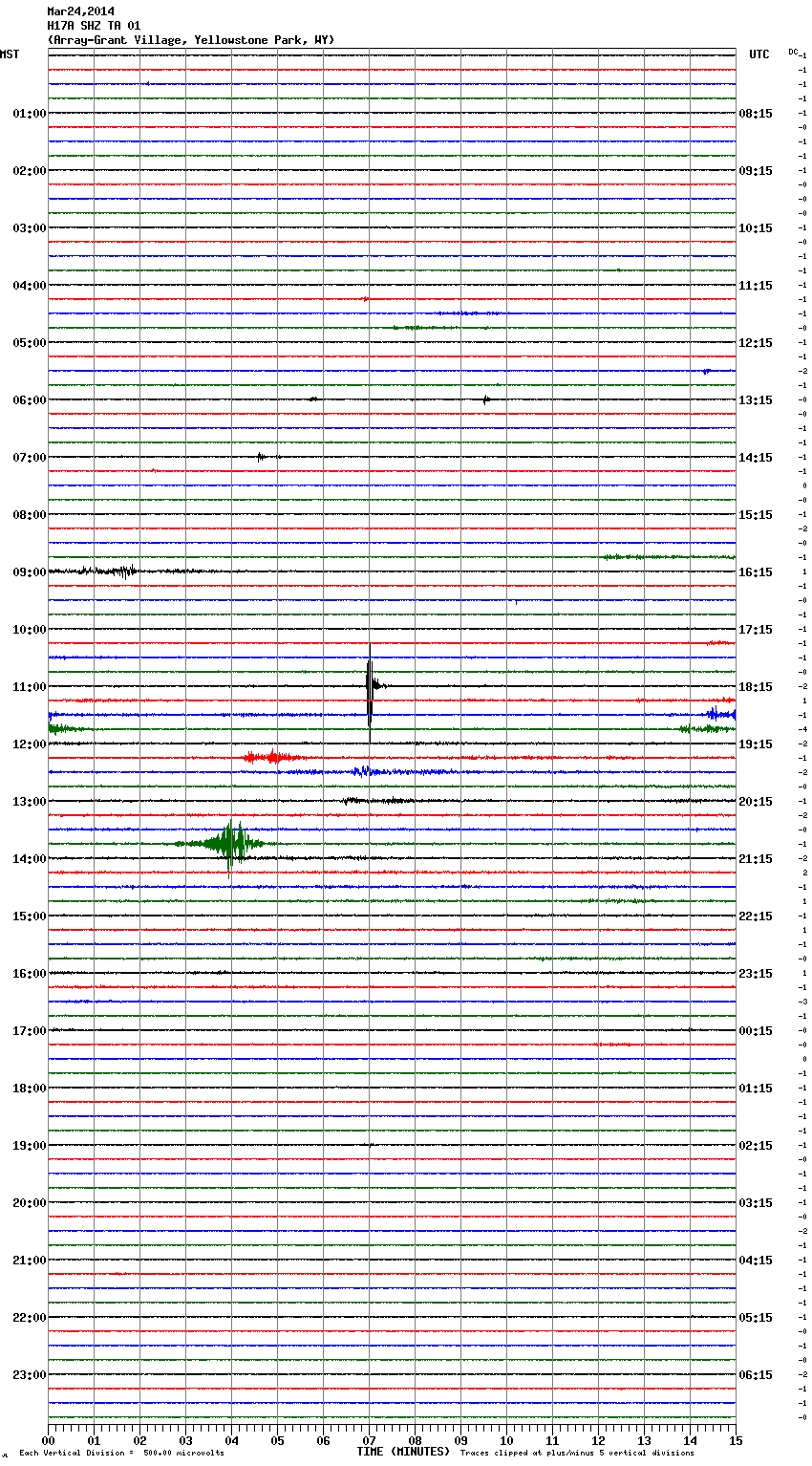
Task: Click the 15 minute axis tick label
Action: [736, 1440]
